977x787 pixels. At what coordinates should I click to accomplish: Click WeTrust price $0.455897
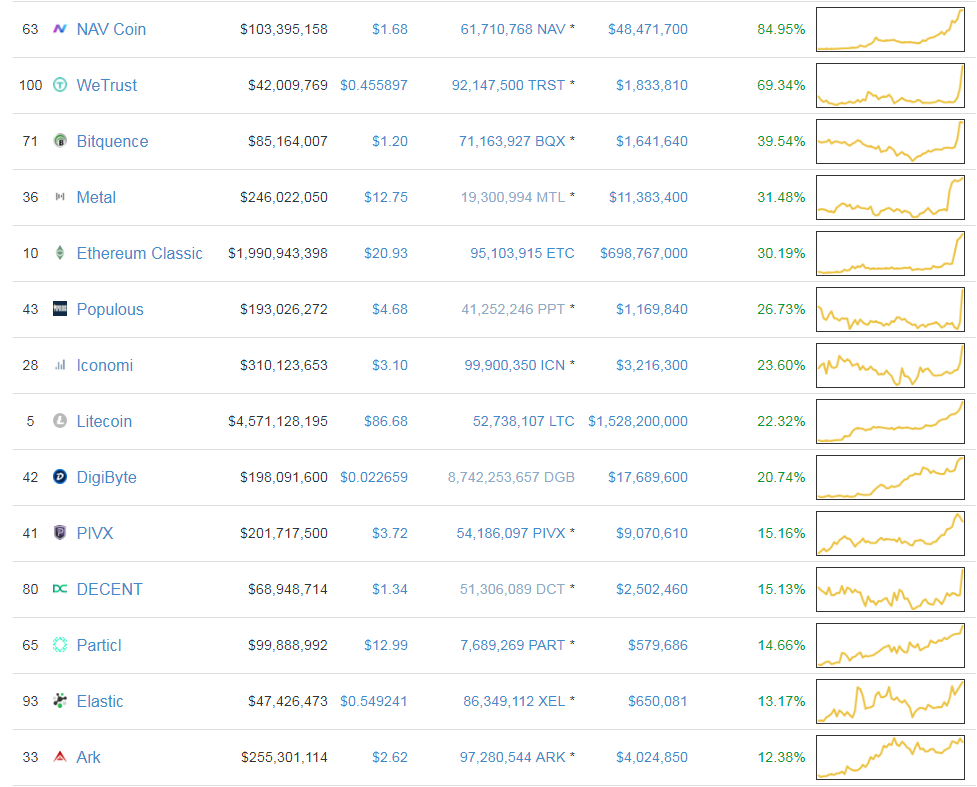(374, 85)
